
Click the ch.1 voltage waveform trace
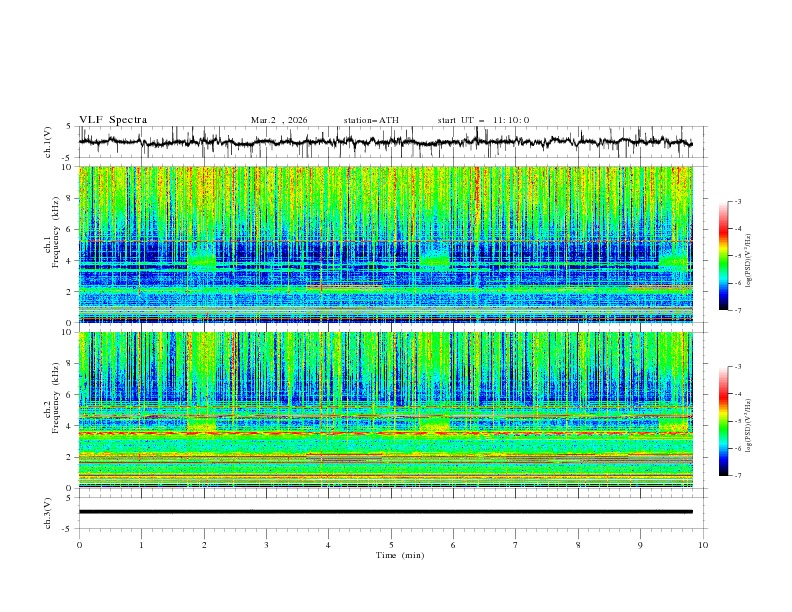click(385, 142)
